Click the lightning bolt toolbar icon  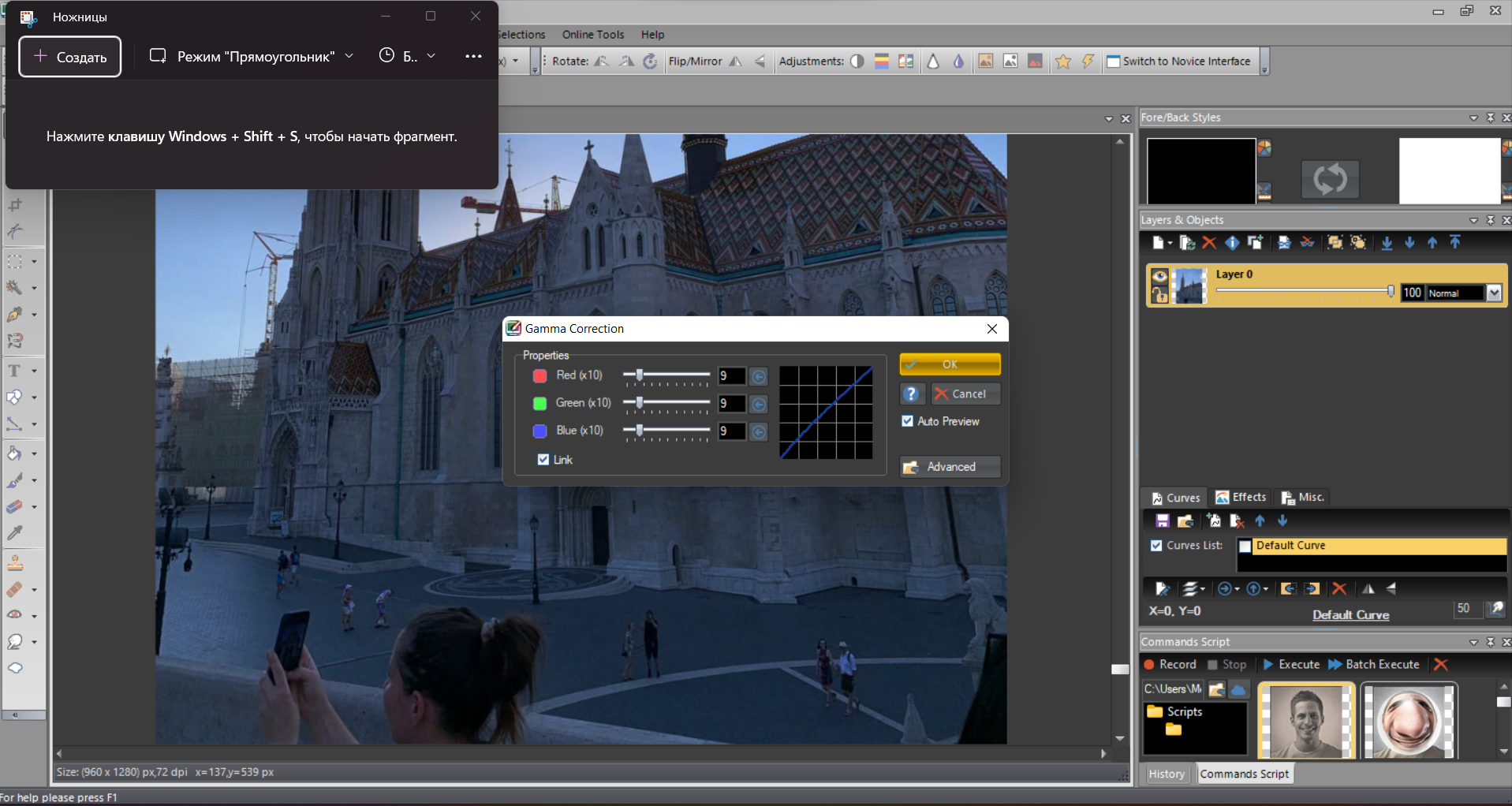1088,62
